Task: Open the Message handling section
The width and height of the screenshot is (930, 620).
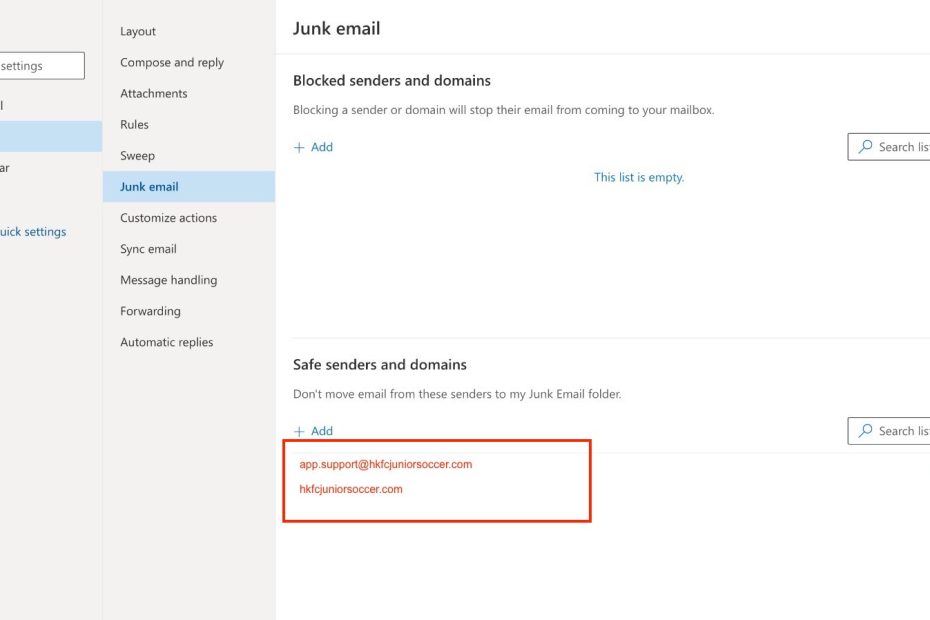Action: 168,280
